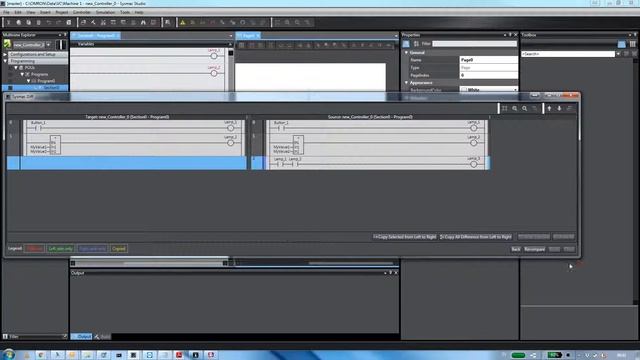Open the editor tab list dropdown
The width and height of the screenshot is (640, 360).
[231, 36]
